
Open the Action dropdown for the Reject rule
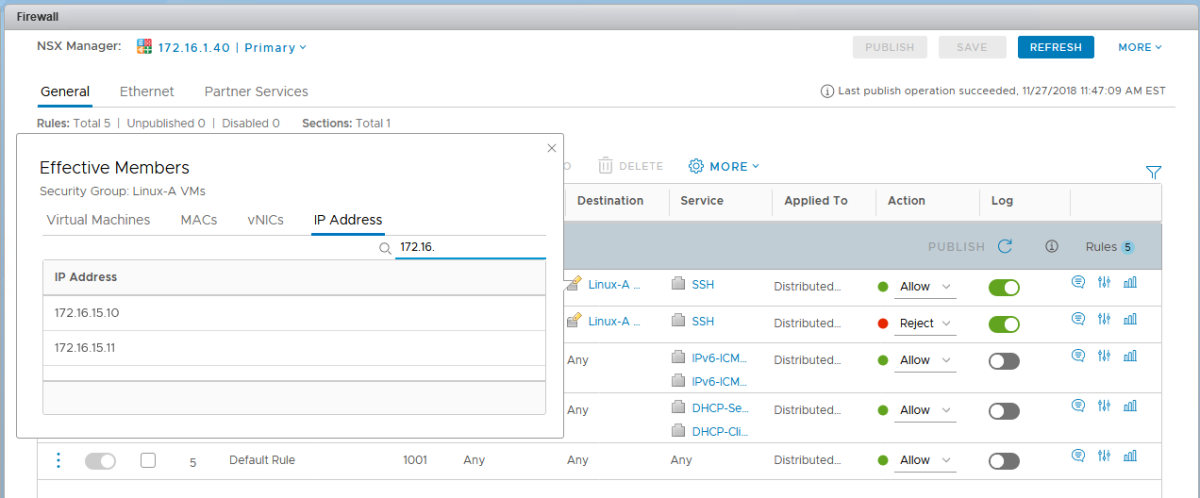[x=924, y=324]
